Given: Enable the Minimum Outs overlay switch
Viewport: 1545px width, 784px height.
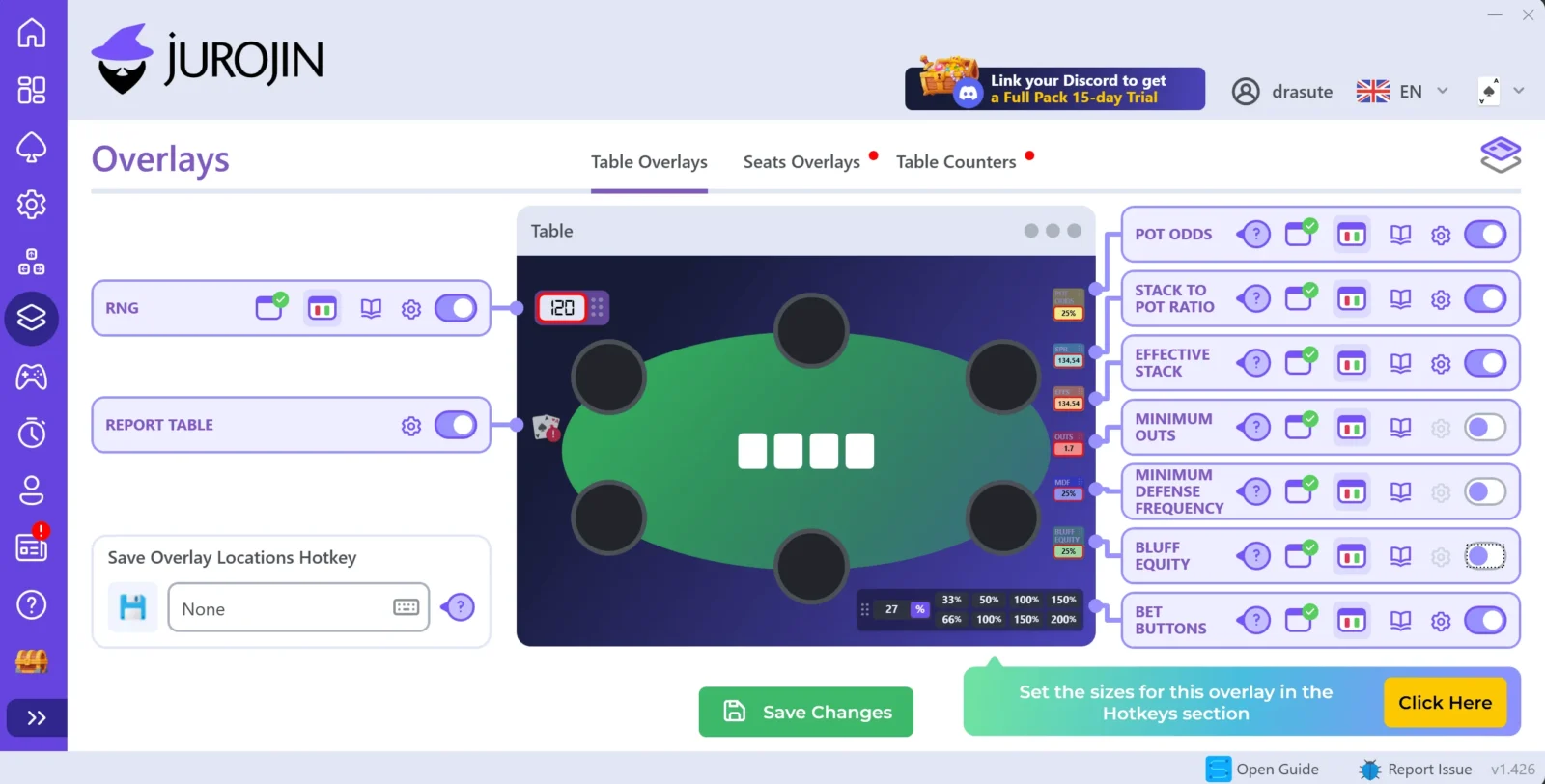Looking at the screenshot, I should (1485, 427).
